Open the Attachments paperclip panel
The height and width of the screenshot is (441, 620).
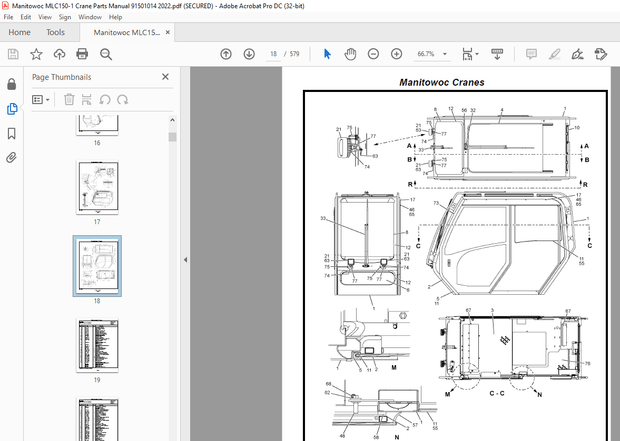click(x=12, y=158)
